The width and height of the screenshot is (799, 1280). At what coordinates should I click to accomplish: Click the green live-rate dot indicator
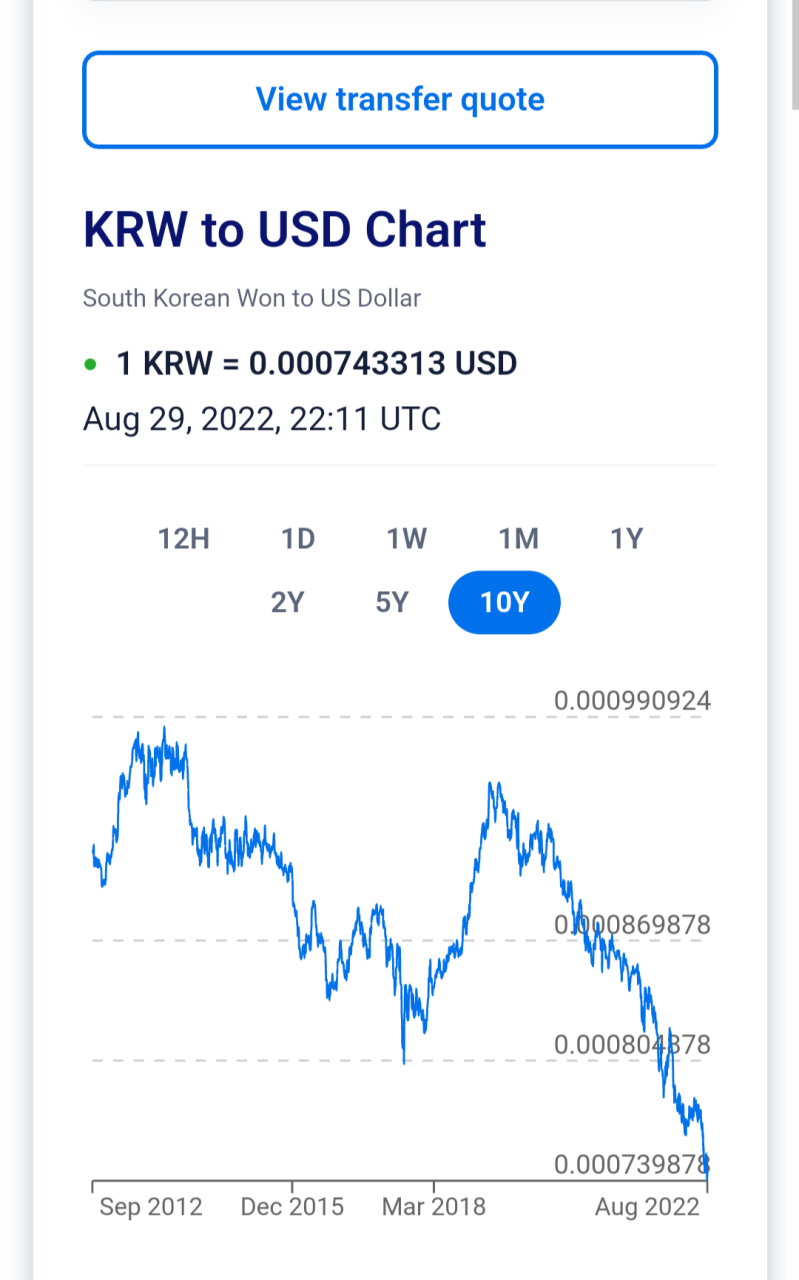[x=91, y=364]
